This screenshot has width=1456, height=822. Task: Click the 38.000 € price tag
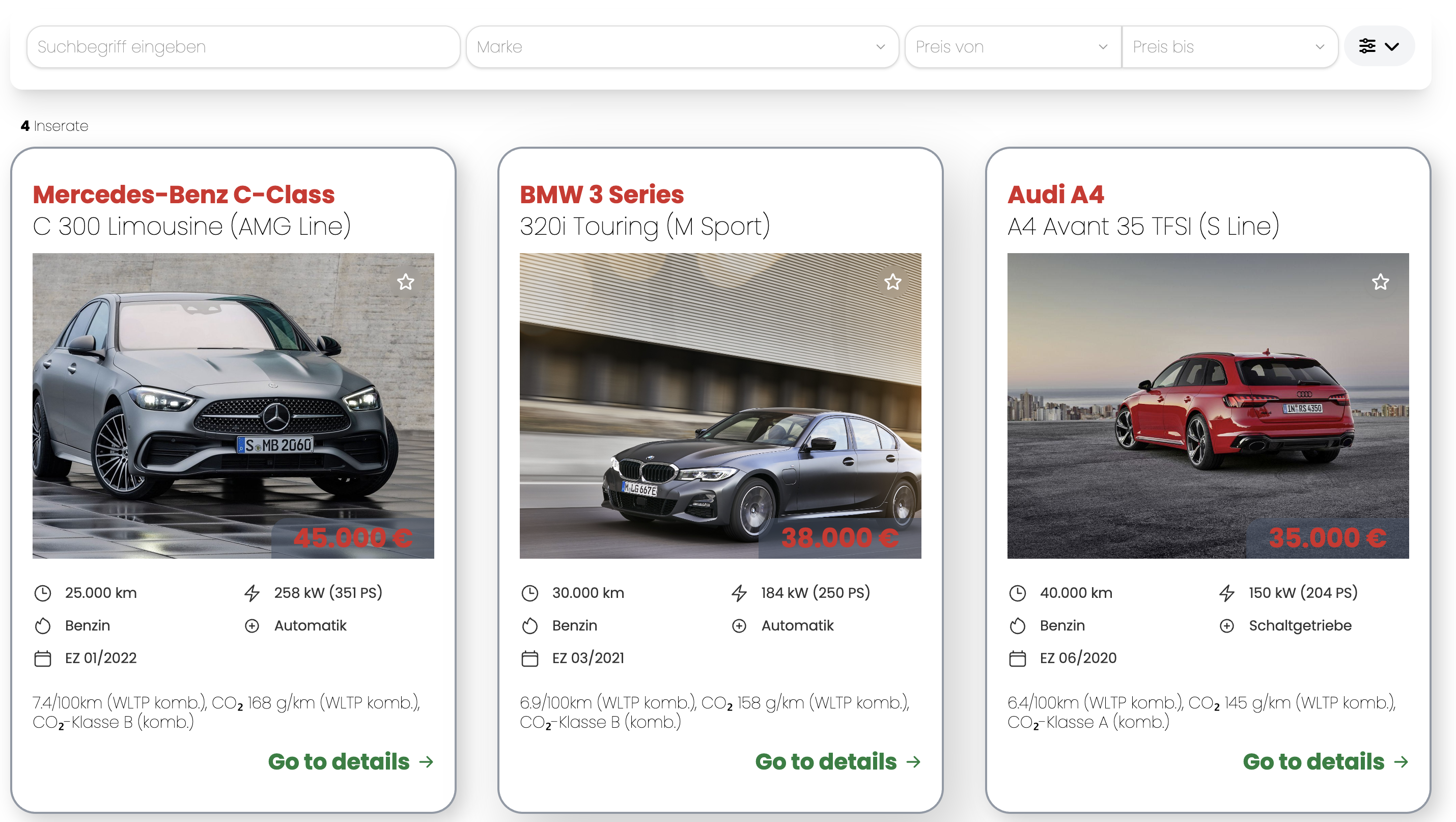point(840,538)
